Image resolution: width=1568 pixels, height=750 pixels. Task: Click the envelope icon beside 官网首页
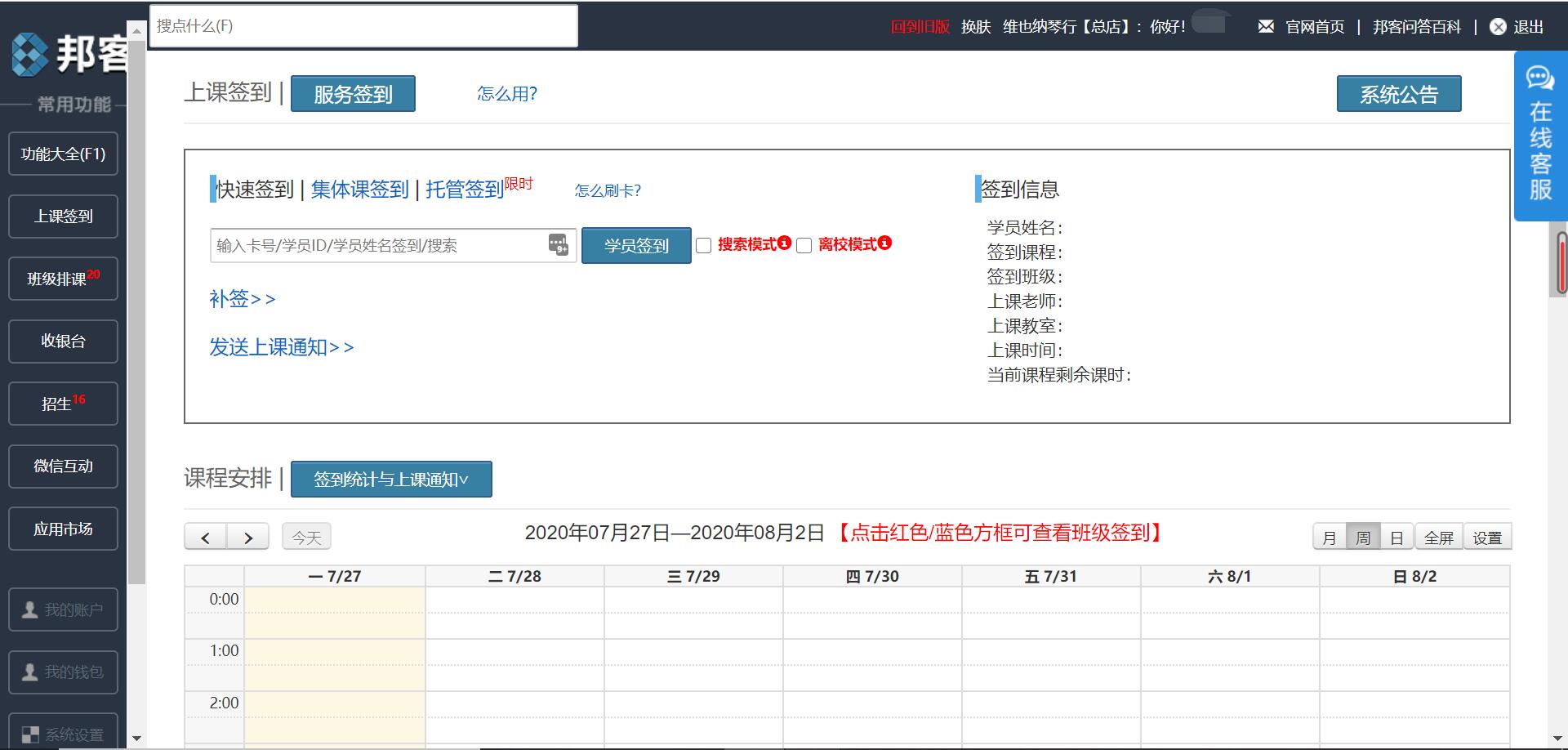pos(1266,26)
